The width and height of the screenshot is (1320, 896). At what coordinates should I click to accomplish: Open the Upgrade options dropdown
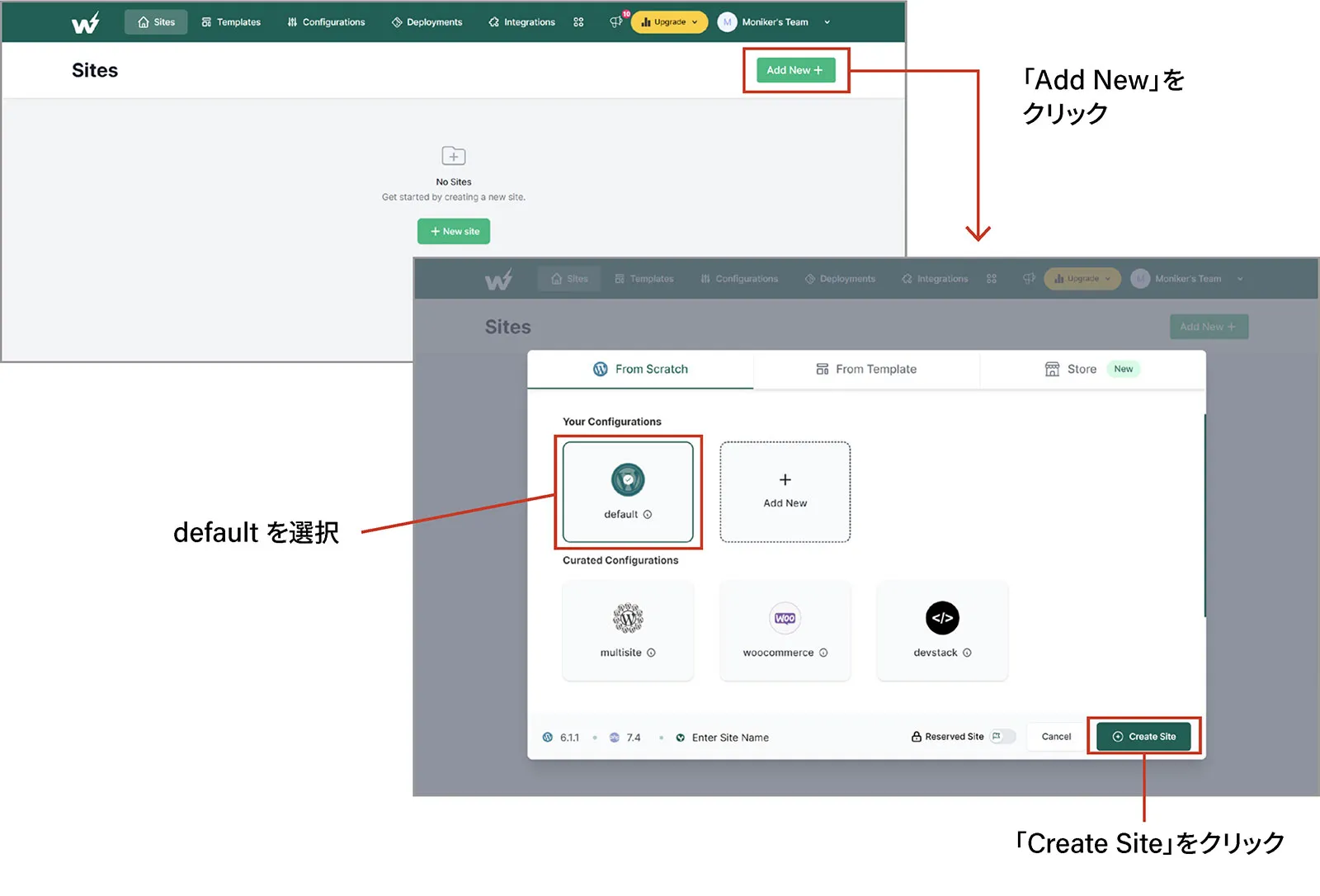coord(669,22)
